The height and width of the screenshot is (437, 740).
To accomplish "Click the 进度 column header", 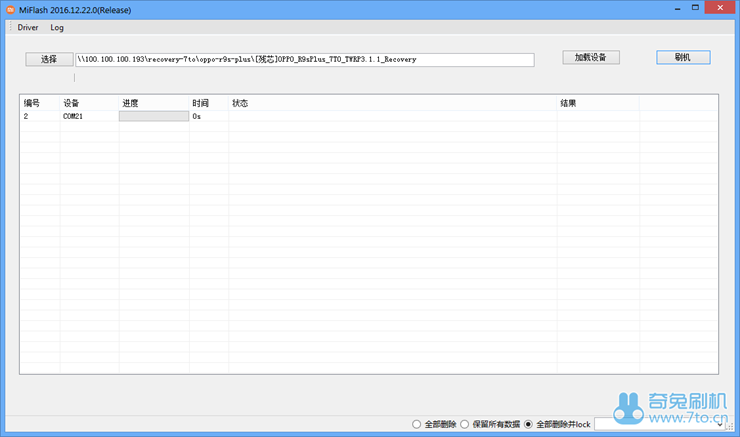I will pos(154,103).
